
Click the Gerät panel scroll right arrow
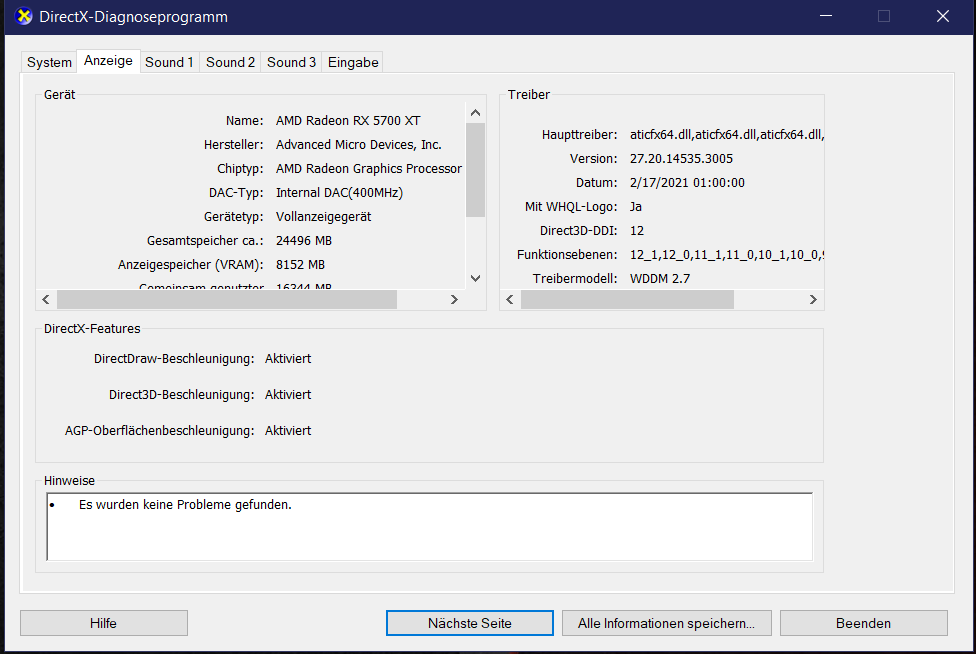point(454,299)
